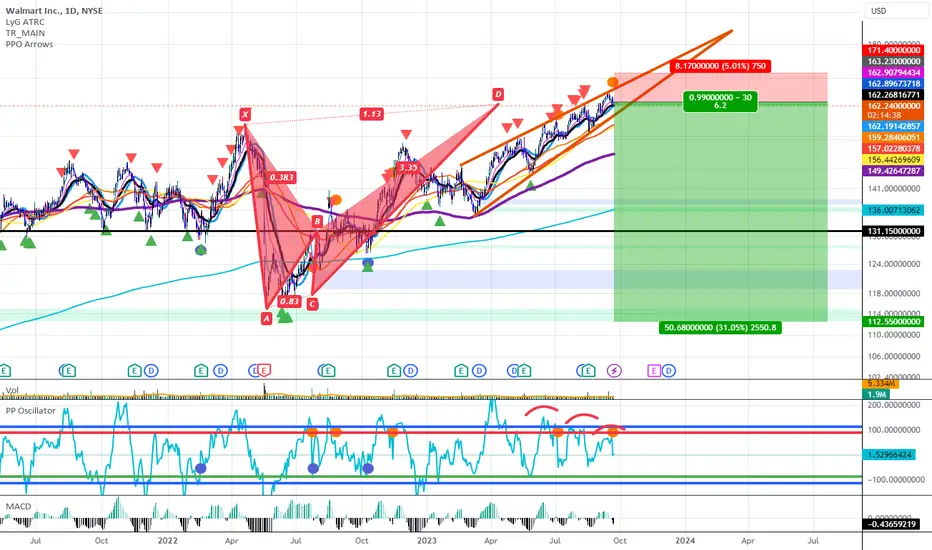Open the March 2023 dividend D icon

point(479,371)
